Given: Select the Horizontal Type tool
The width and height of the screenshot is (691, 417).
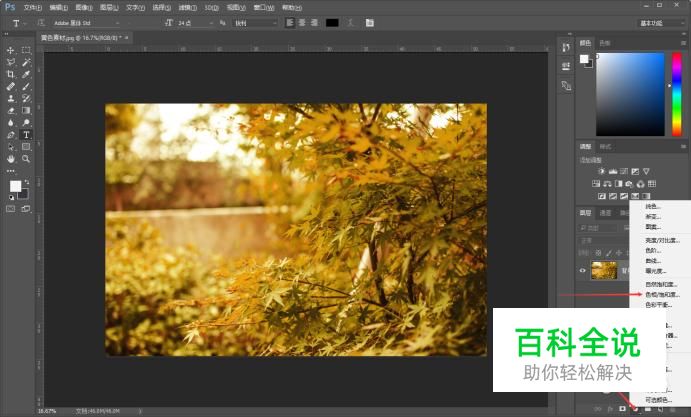Looking at the screenshot, I should (x=26, y=135).
